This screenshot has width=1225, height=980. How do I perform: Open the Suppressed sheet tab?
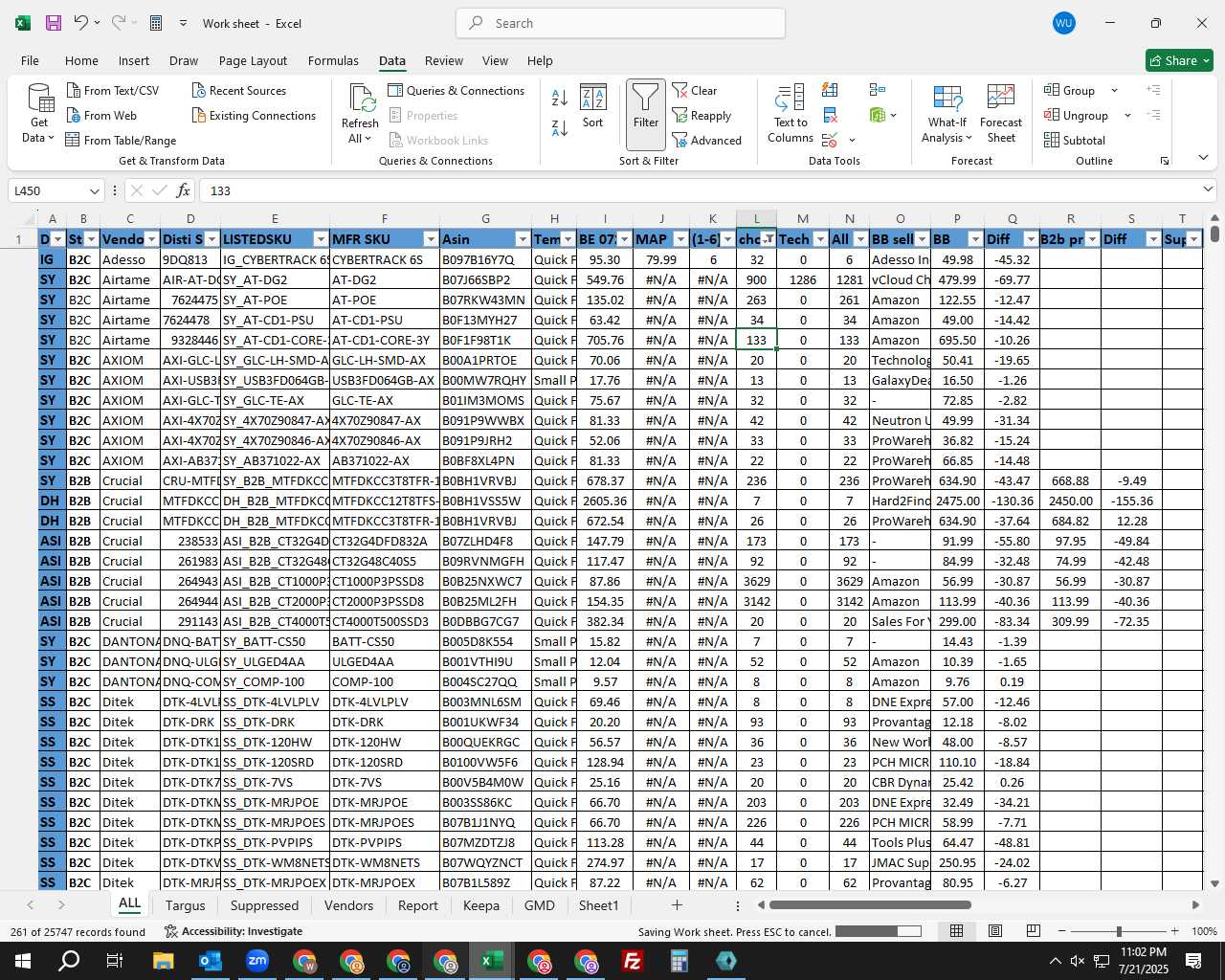[264, 905]
